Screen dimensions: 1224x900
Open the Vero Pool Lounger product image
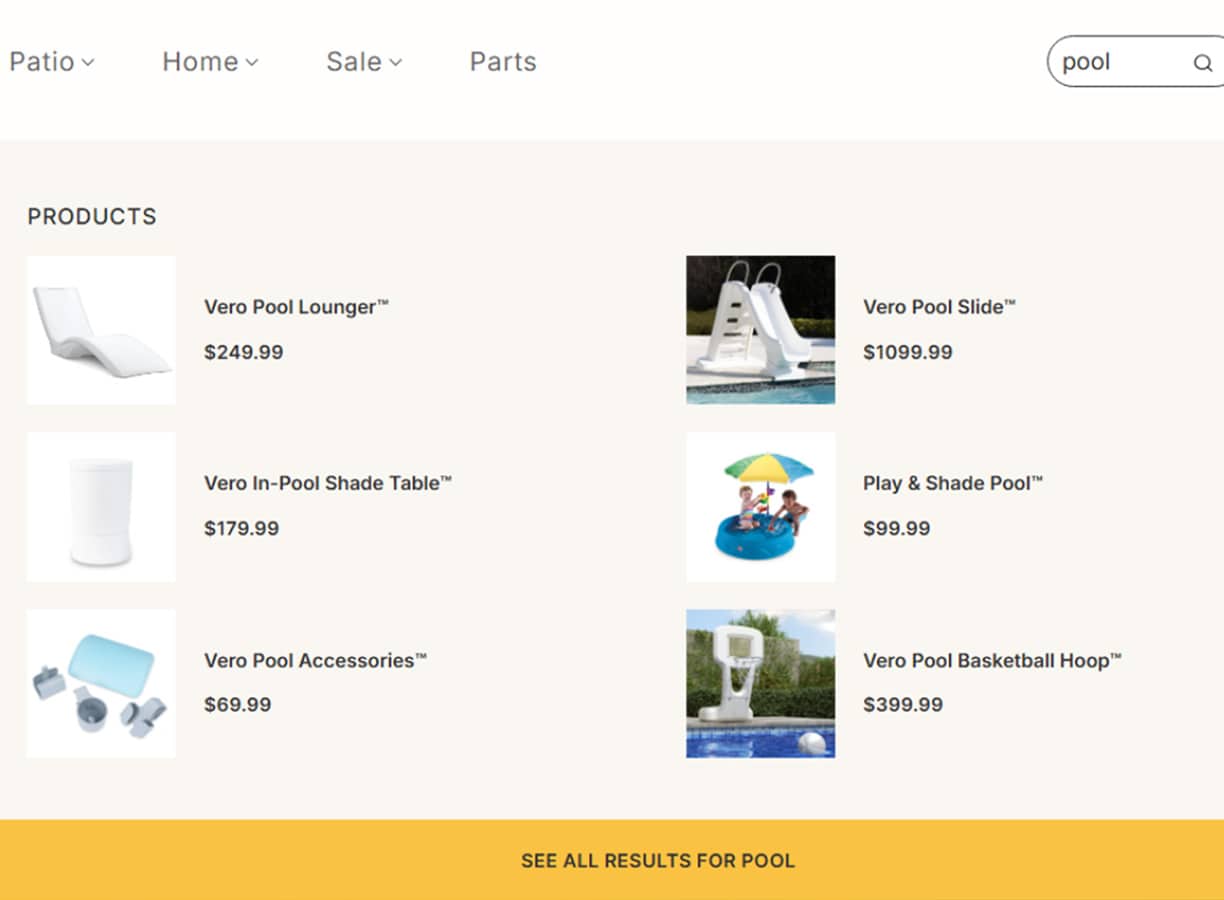point(101,330)
